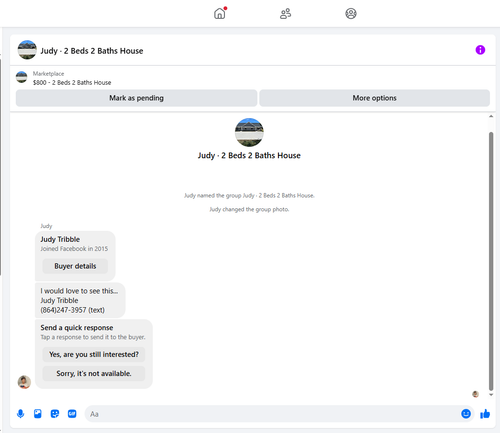
Task: Mark as pending the listing
Action: pos(136,98)
